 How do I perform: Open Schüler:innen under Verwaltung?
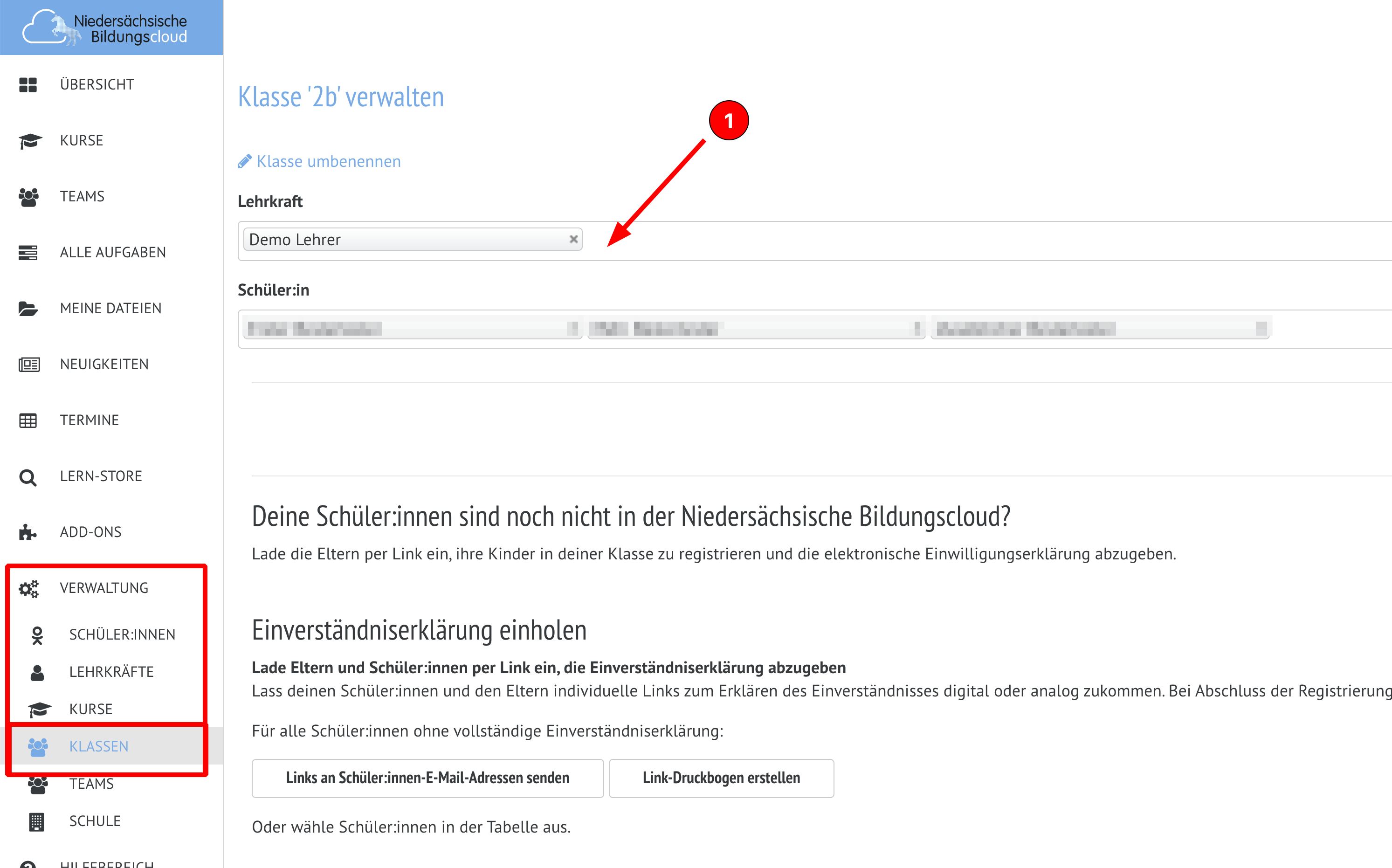click(122, 634)
